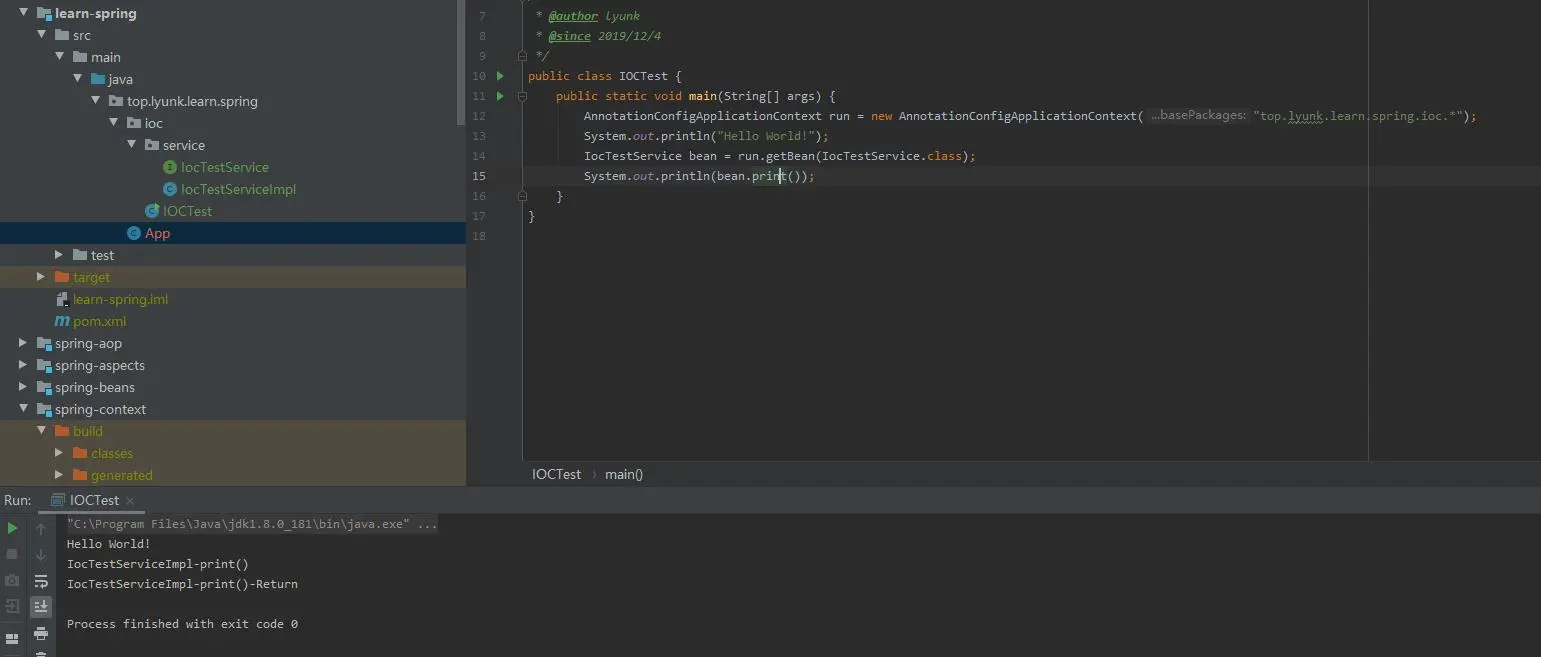Collapse the learn-spring project folder

tap(24, 13)
